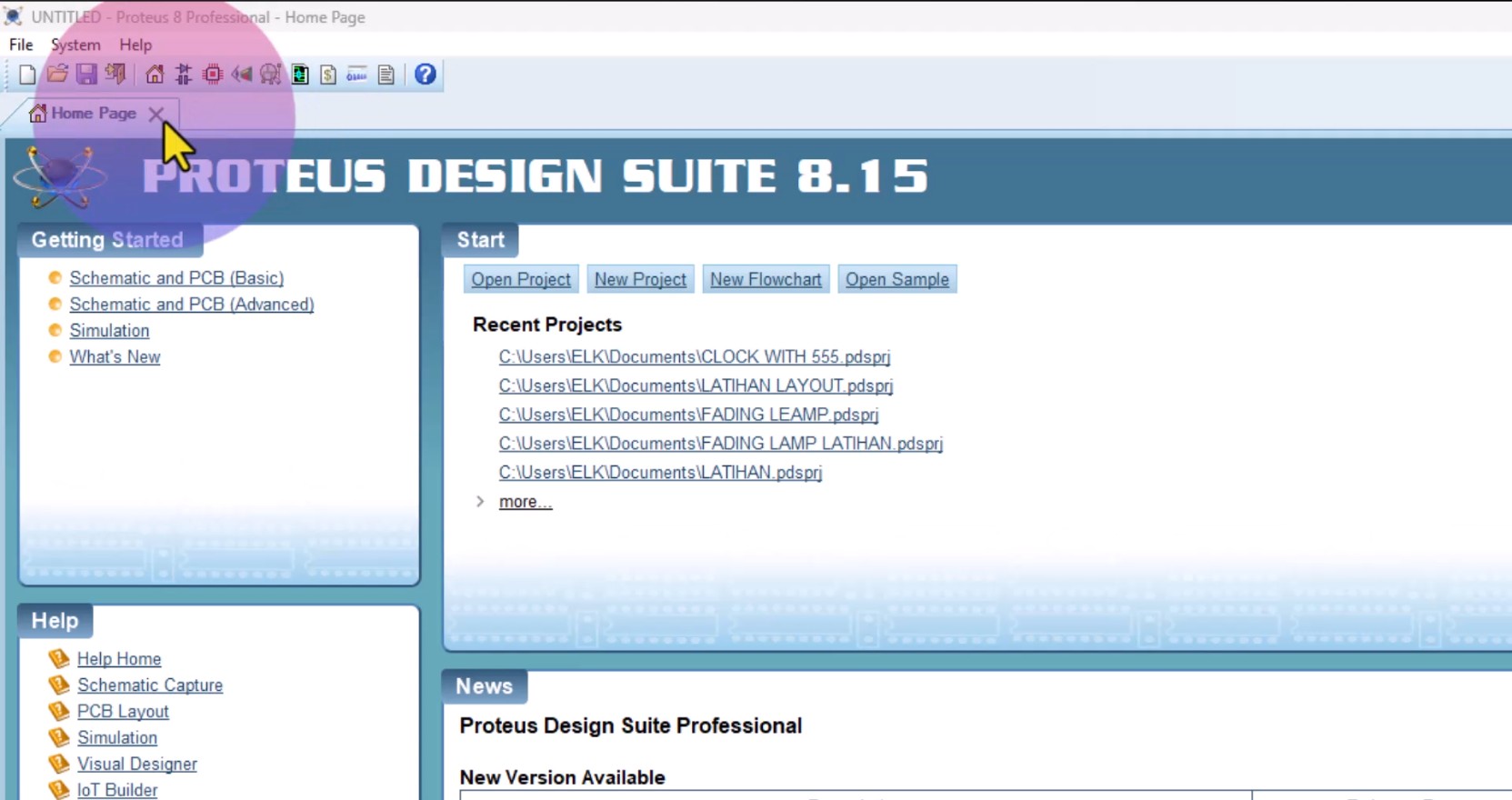This screenshot has width=1512, height=800.
Task: Open Bill of Materials toolbar icon
Action: point(328,75)
